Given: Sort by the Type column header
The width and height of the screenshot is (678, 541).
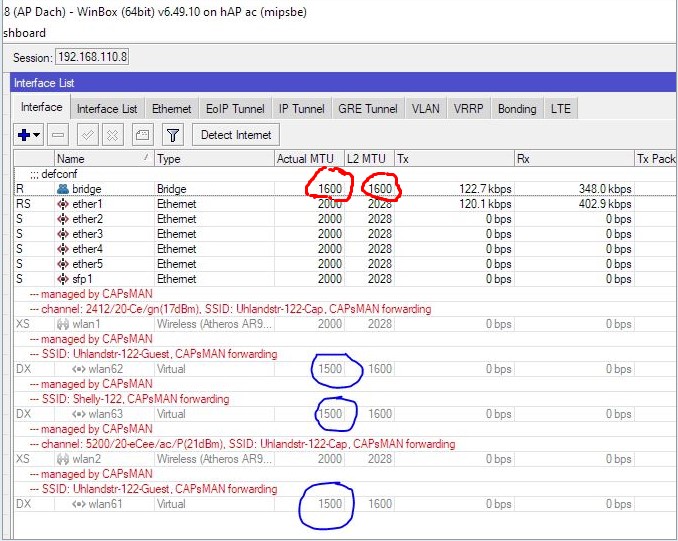Looking at the screenshot, I should [214, 159].
